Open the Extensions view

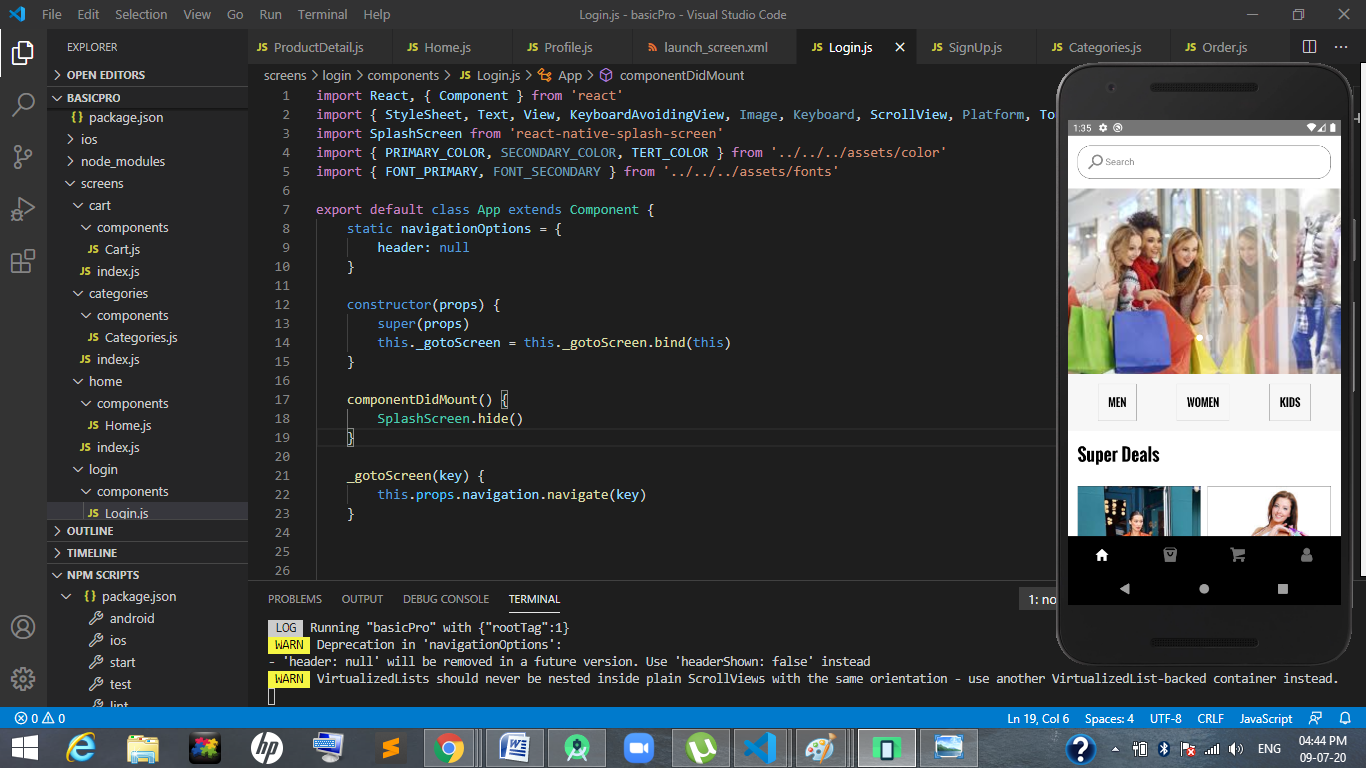pos(23,262)
